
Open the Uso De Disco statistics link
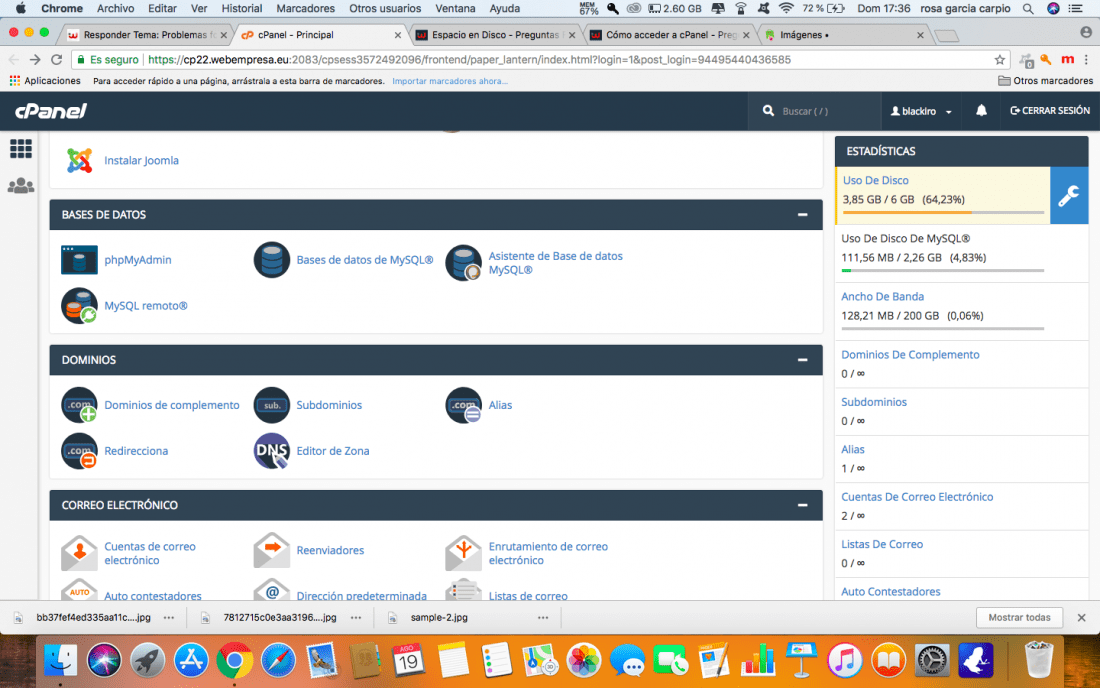point(876,180)
